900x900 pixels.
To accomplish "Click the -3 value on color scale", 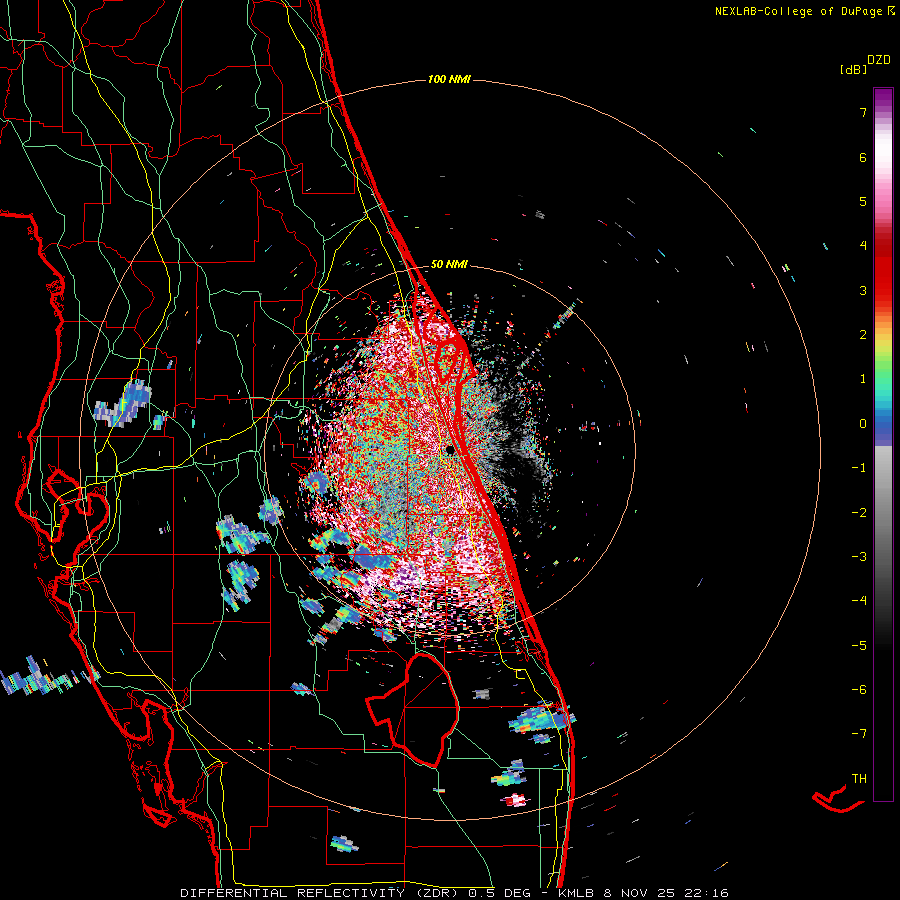I will [x=859, y=556].
